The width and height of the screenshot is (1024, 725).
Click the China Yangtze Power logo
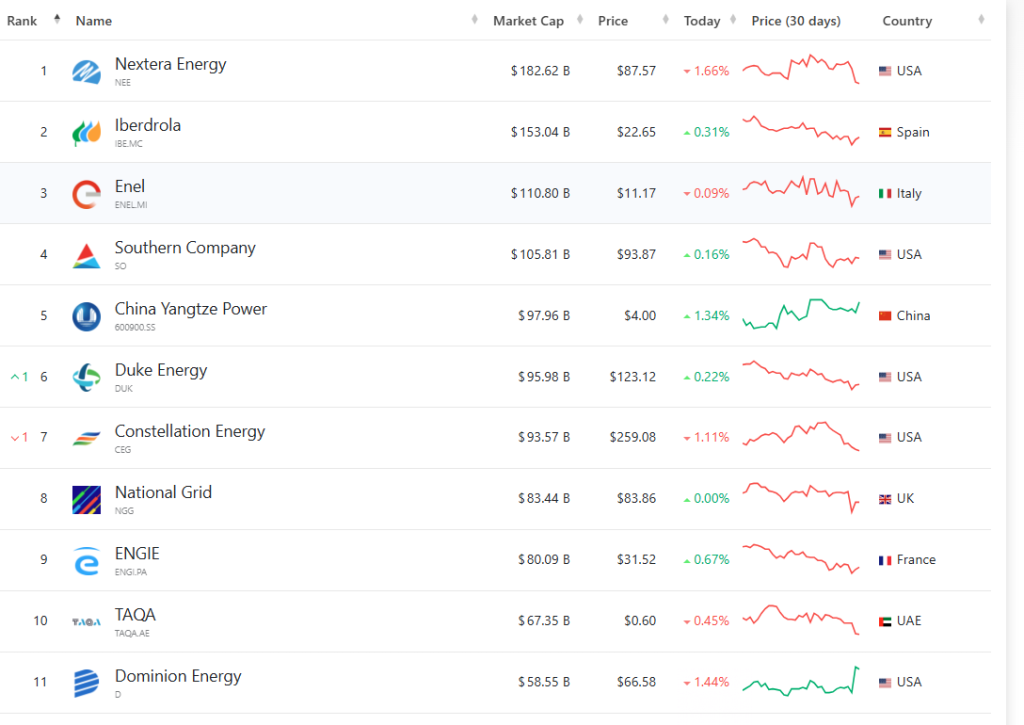click(x=86, y=317)
